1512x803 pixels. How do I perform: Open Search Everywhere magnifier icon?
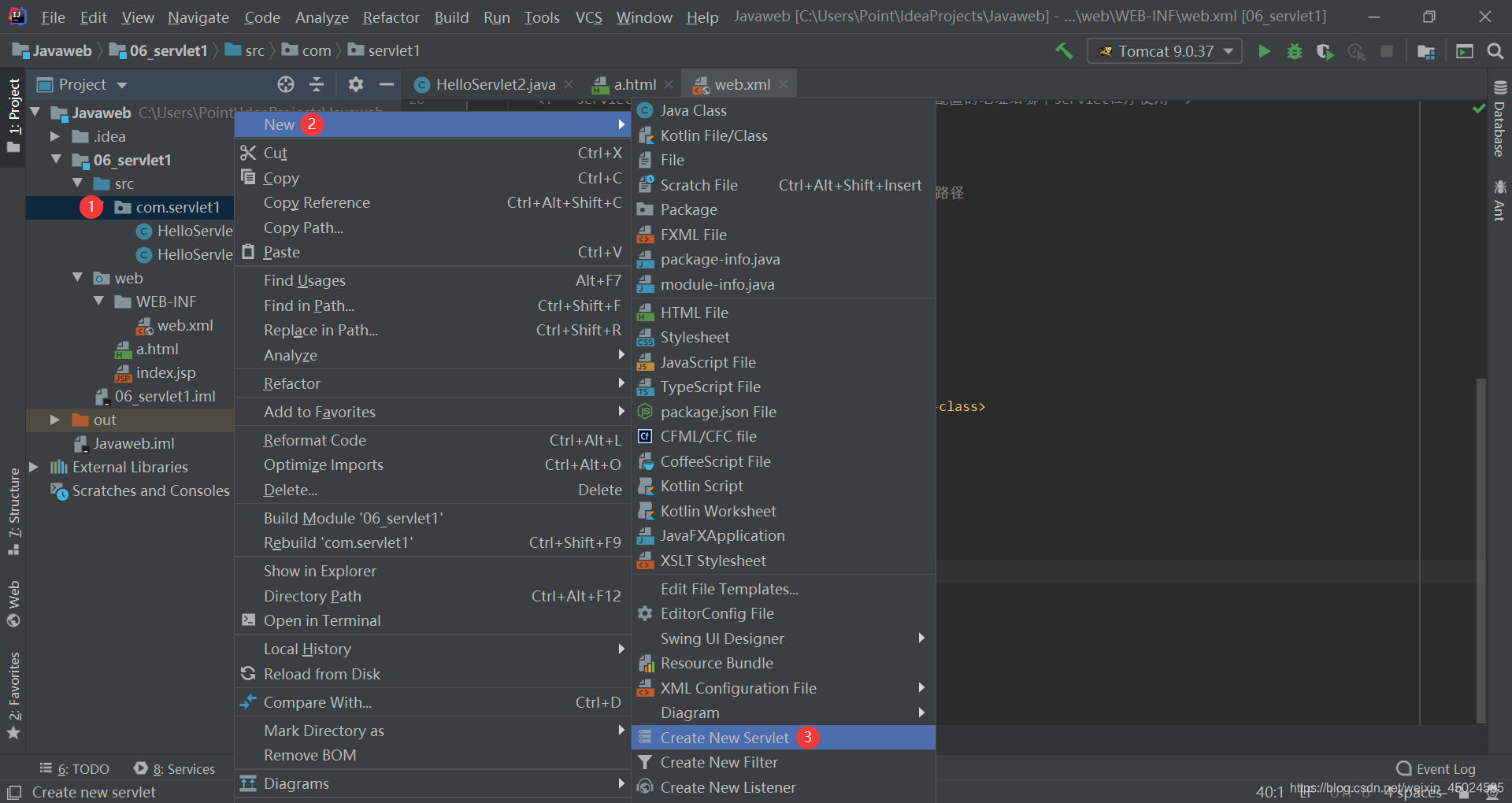pyautogui.click(x=1495, y=51)
